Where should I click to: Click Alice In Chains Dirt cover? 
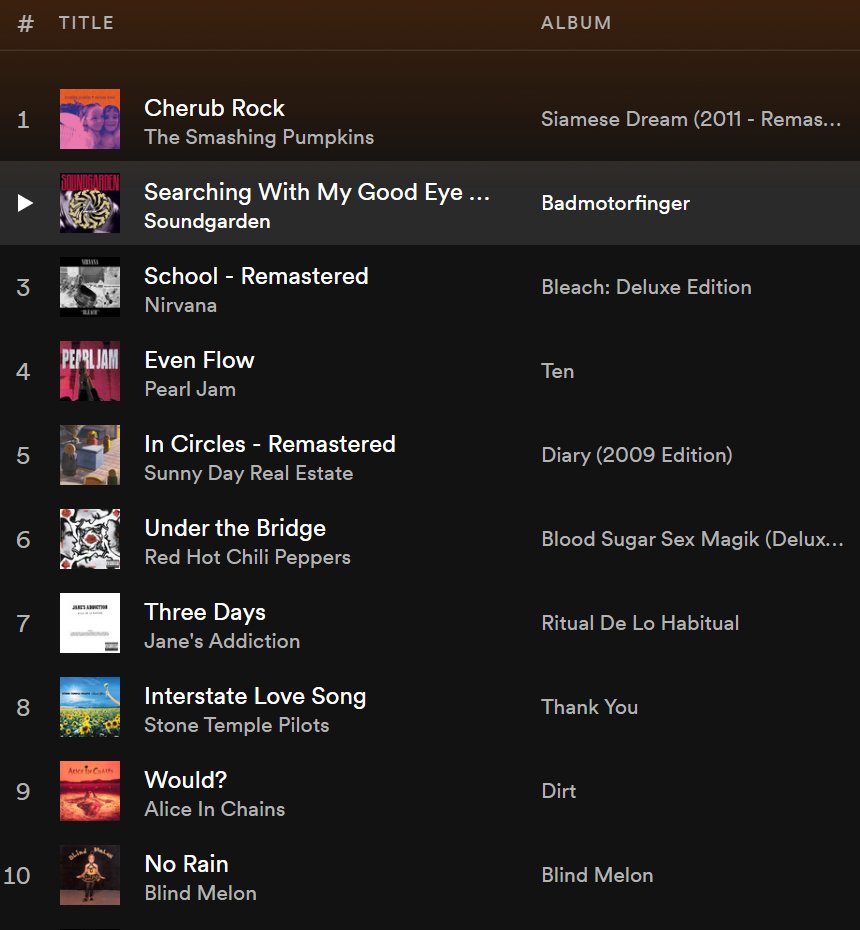pos(90,791)
